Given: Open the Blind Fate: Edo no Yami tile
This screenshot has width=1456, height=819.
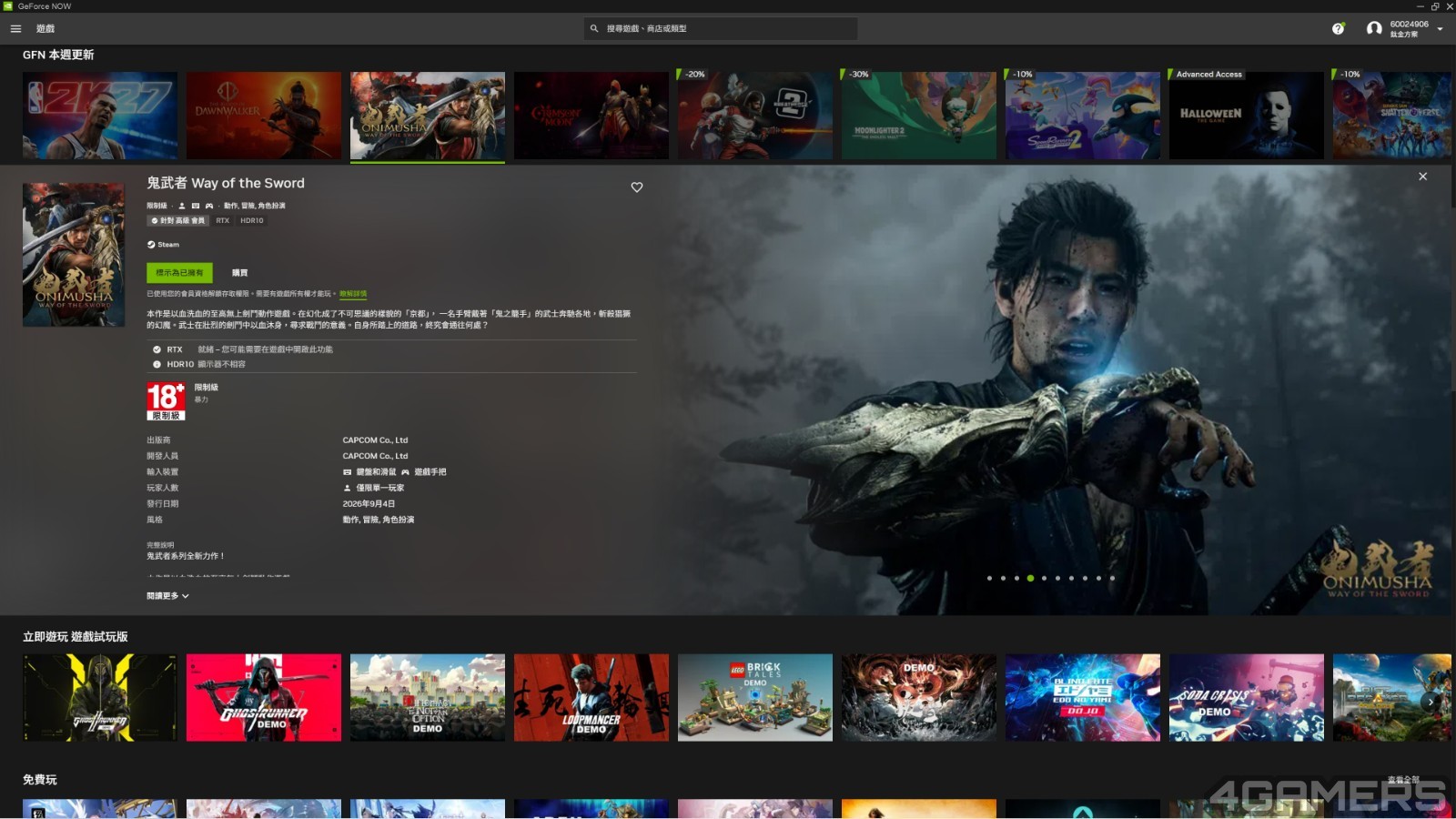Looking at the screenshot, I should (1083, 697).
